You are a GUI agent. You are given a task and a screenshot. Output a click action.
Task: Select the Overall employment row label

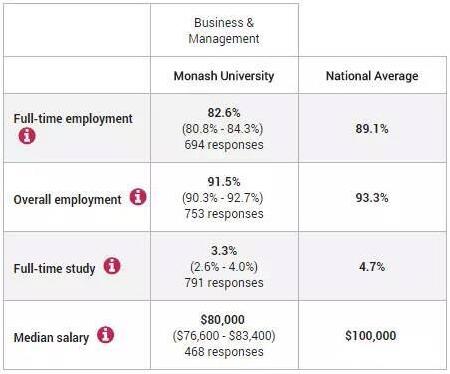pos(67,199)
